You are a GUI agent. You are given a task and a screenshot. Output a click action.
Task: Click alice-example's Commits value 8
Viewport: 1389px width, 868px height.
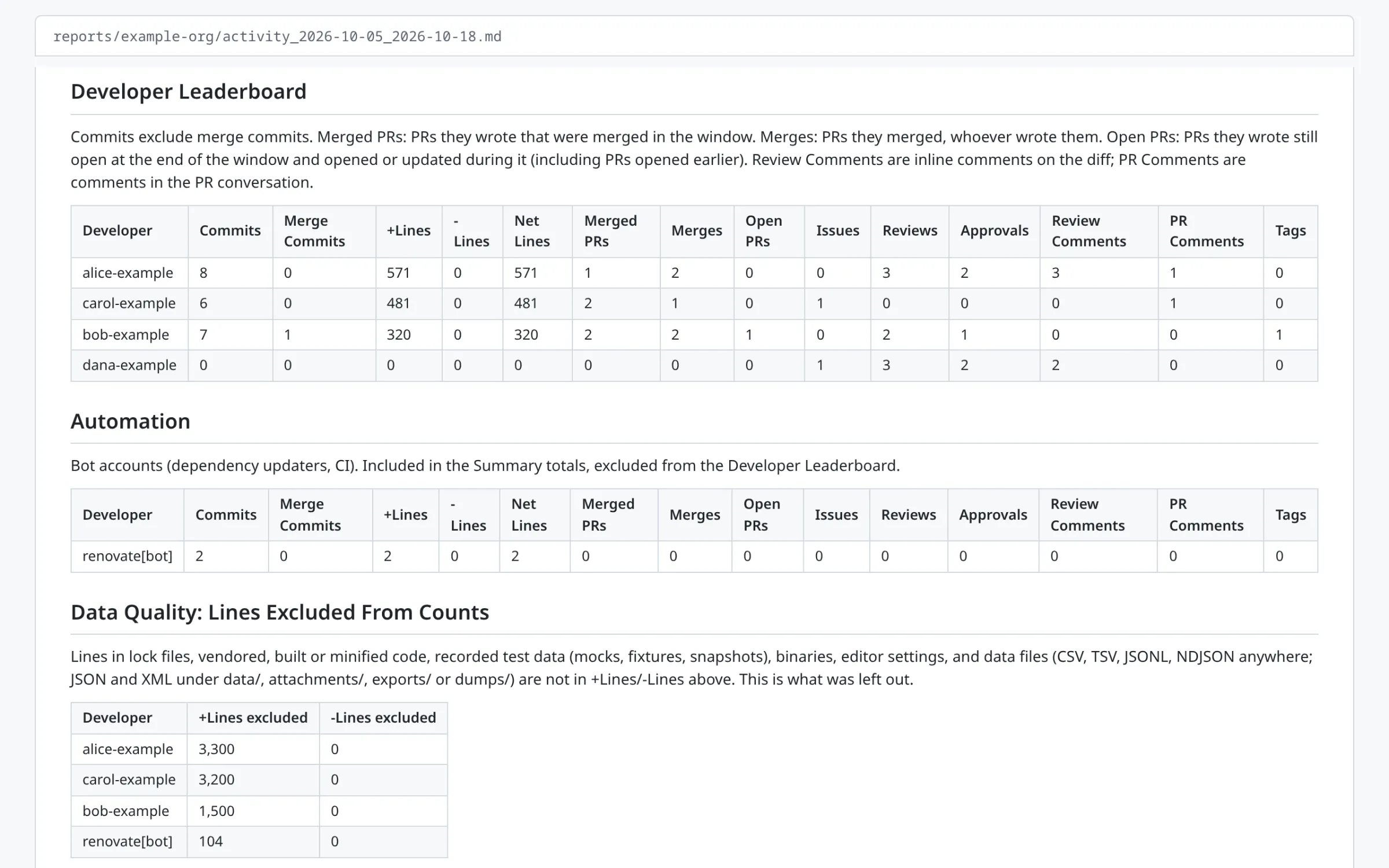coord(203,273)
